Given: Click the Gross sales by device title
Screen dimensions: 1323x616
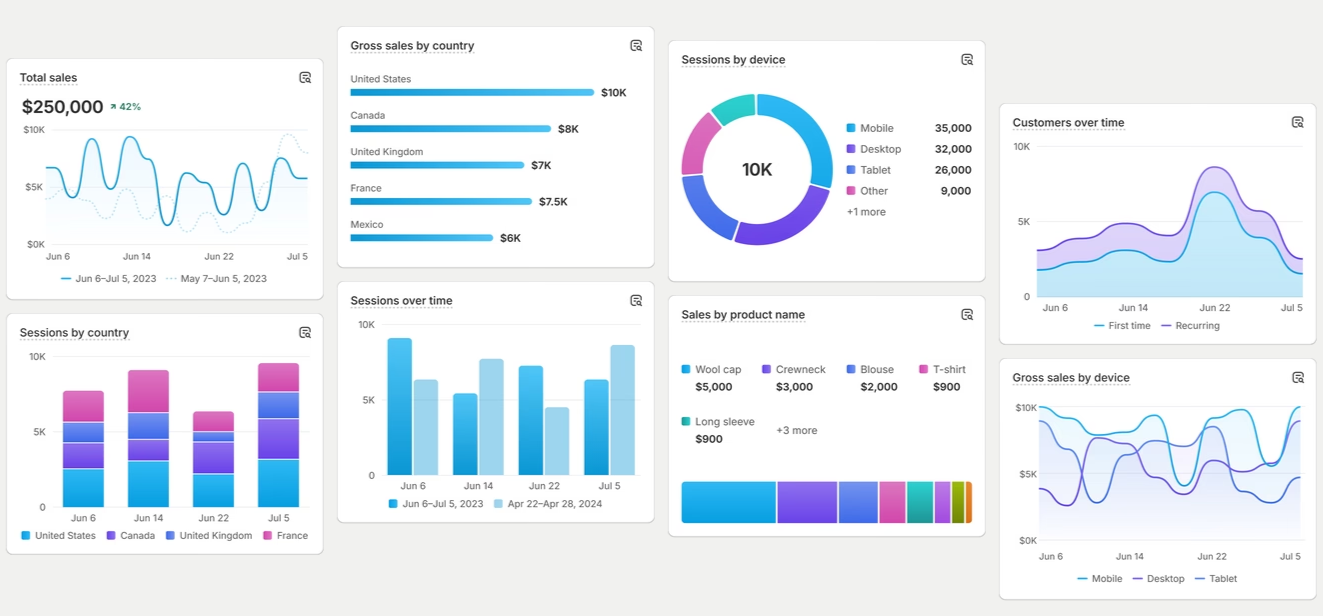Looking at the screenshot, I should (1071, 378).
